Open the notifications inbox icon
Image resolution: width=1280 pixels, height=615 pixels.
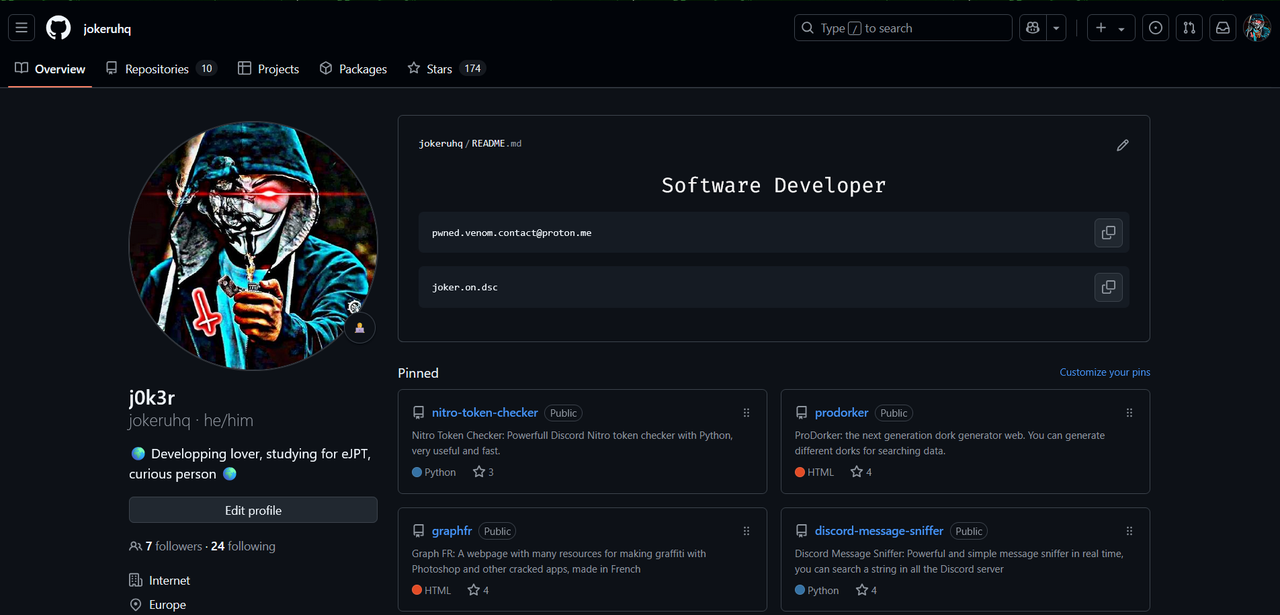pyautogui.click(x=1222, y=28)
